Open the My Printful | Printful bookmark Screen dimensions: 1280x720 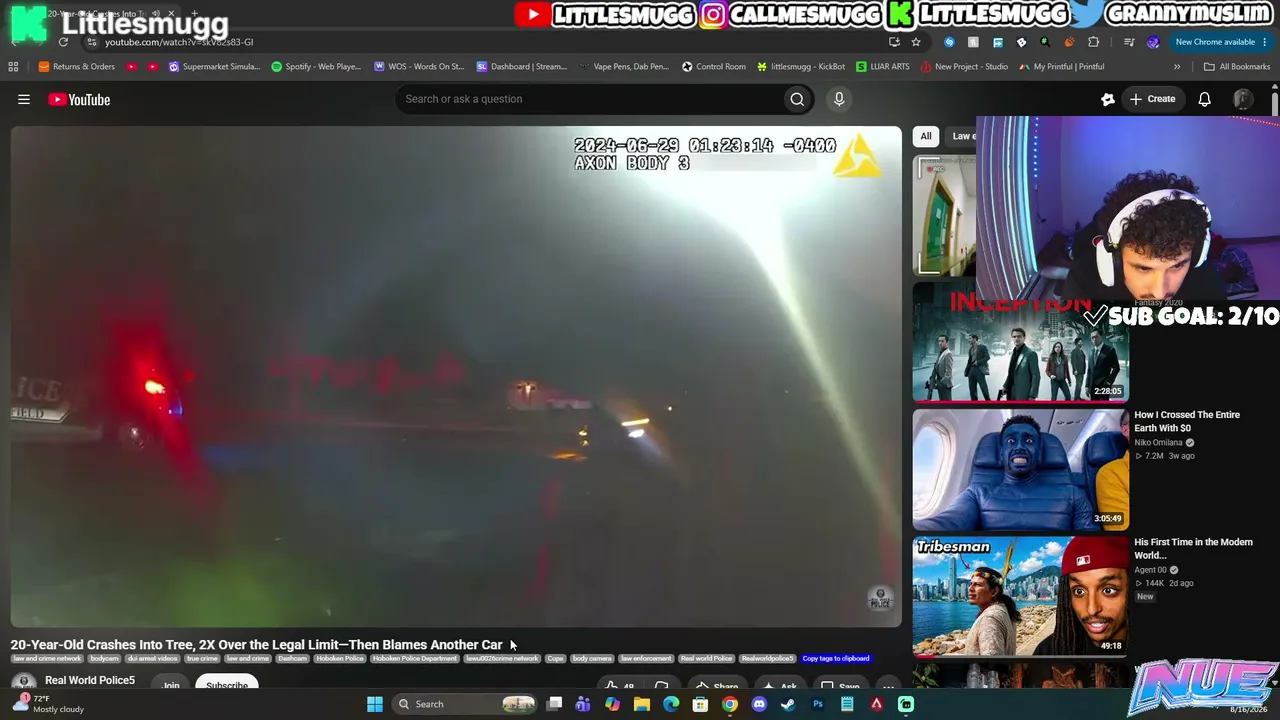pos(1062,67)
